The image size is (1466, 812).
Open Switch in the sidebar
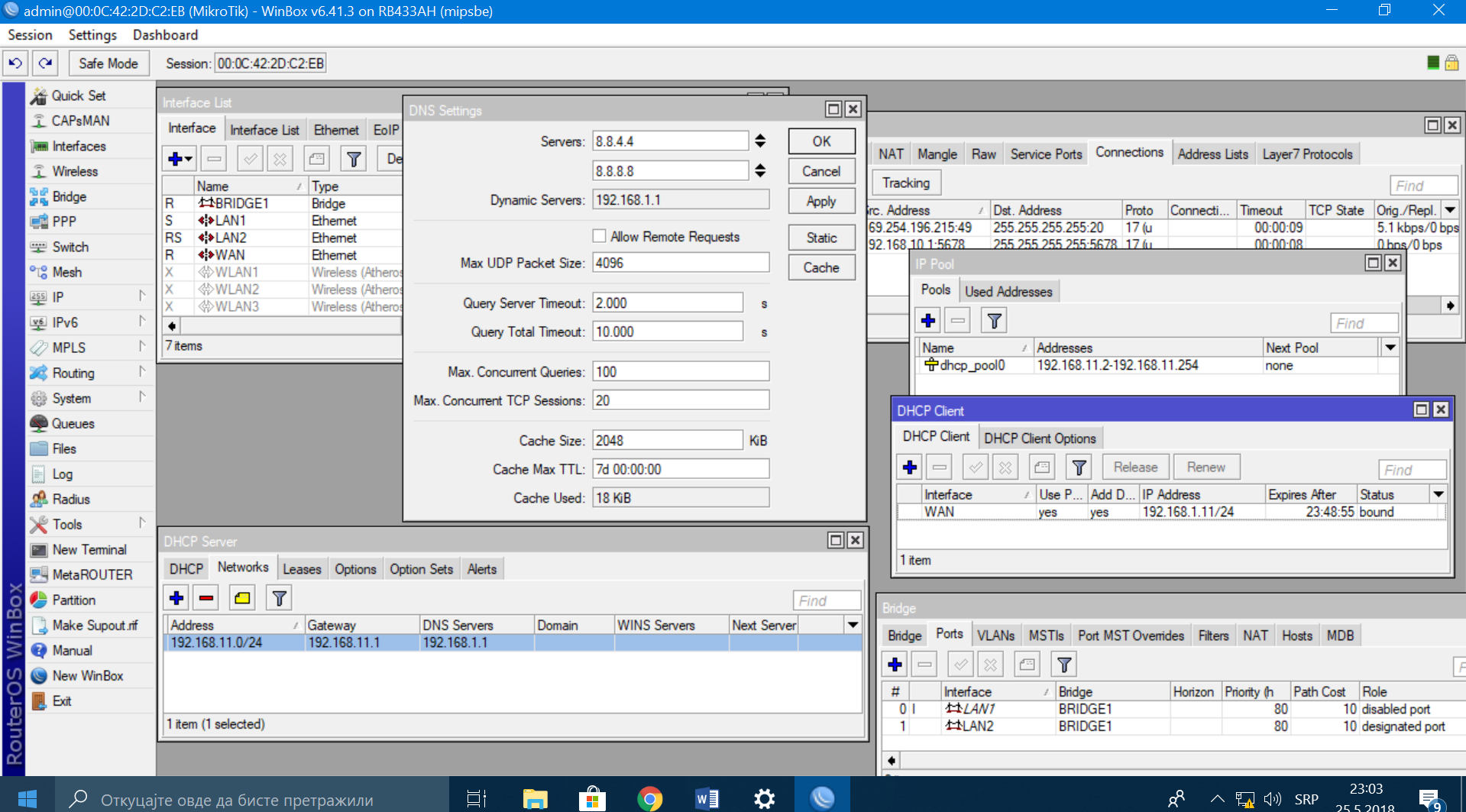[x=70, y=247]
